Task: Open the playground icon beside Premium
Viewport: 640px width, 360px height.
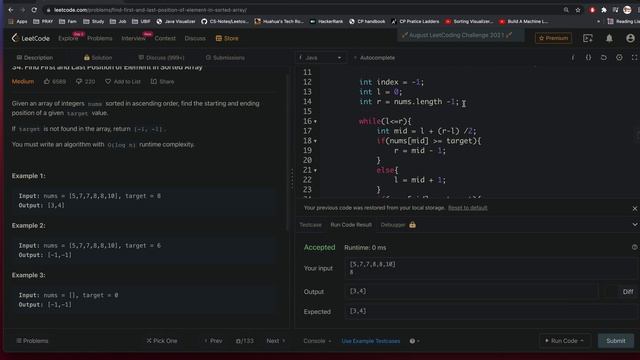Action: pos(588,38)
